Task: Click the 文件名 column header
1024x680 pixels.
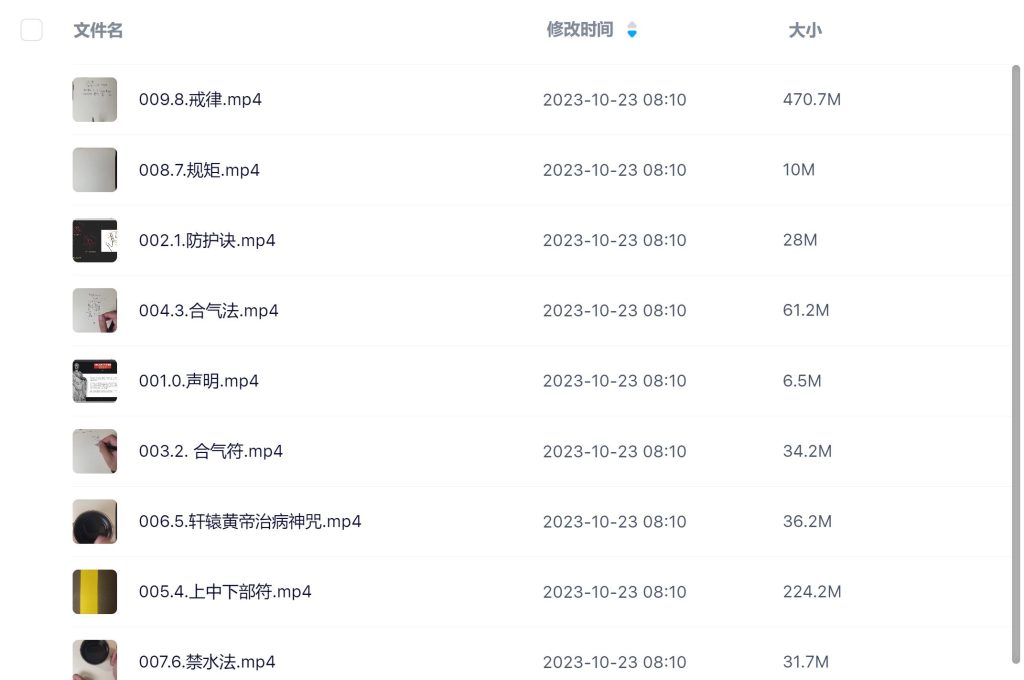Action: (98, 30)
